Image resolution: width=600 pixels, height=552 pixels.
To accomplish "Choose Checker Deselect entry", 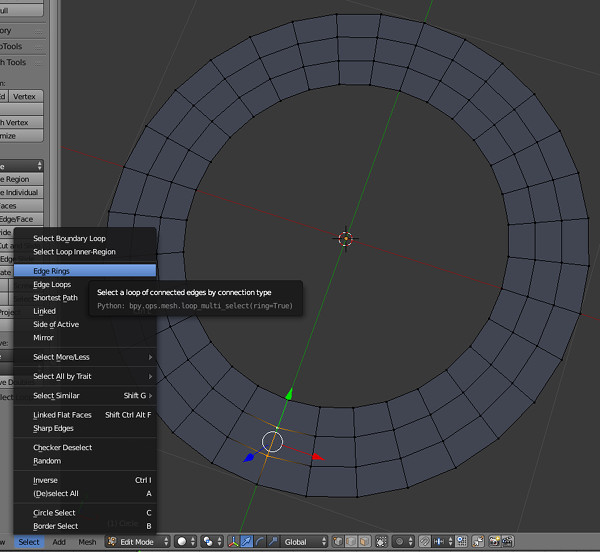I will (x=85, y=447).
